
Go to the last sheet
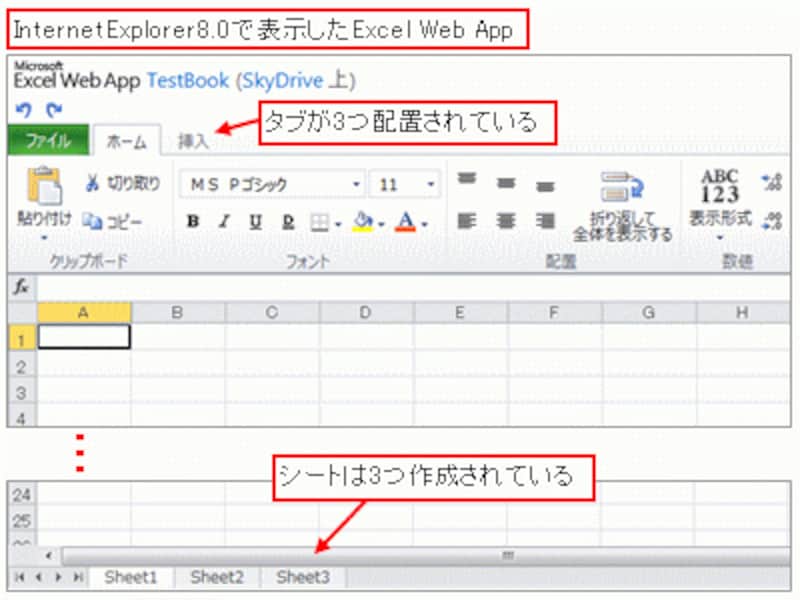[x=78, y=577]
